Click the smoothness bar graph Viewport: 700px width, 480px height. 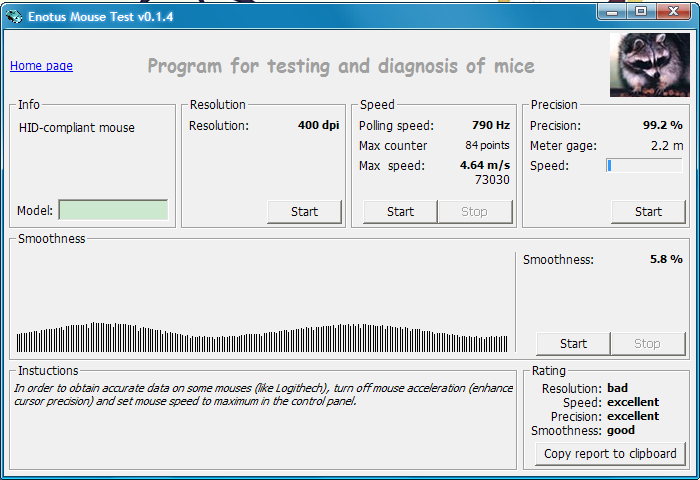pos(262,337)
